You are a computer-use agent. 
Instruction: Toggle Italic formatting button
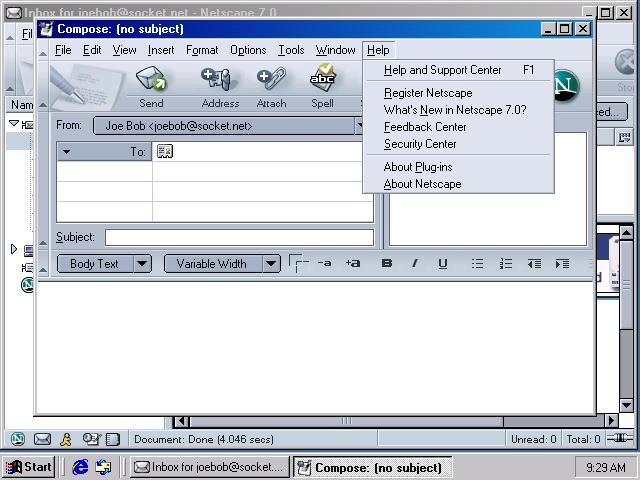pyautogui.click(x=415, y=263)
